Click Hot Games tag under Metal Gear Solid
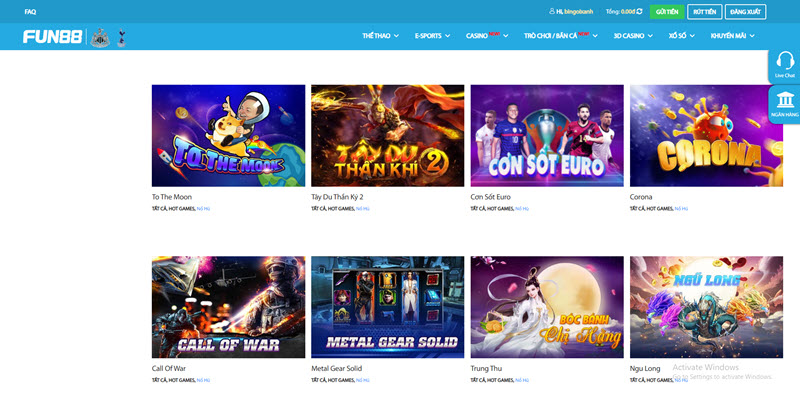Image resolution: width=800 pixels, height=400 pixels. (x=341, y=380)
